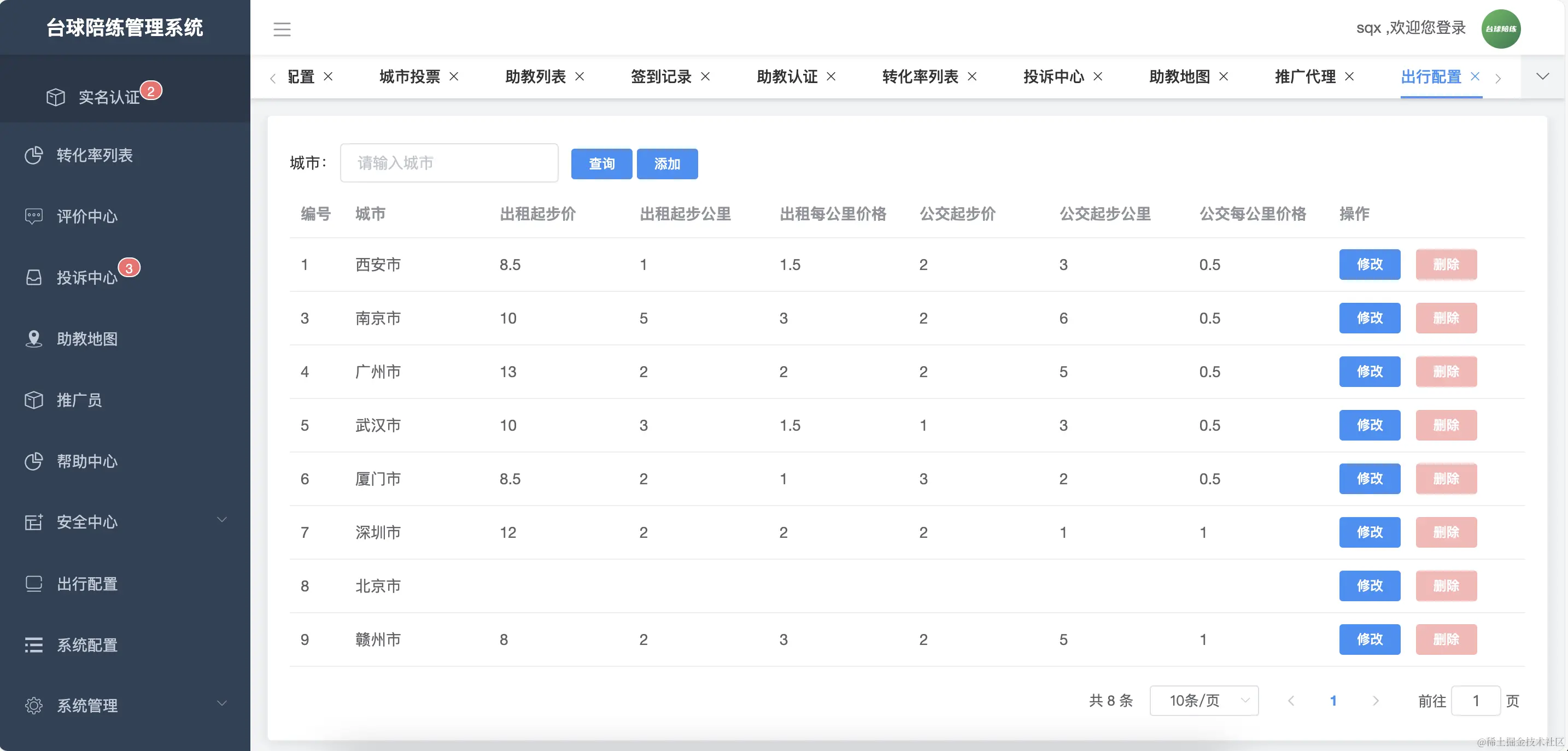The image size is (1568, 751).
Task: Click the 城市 input field
Action: [449, 162]
